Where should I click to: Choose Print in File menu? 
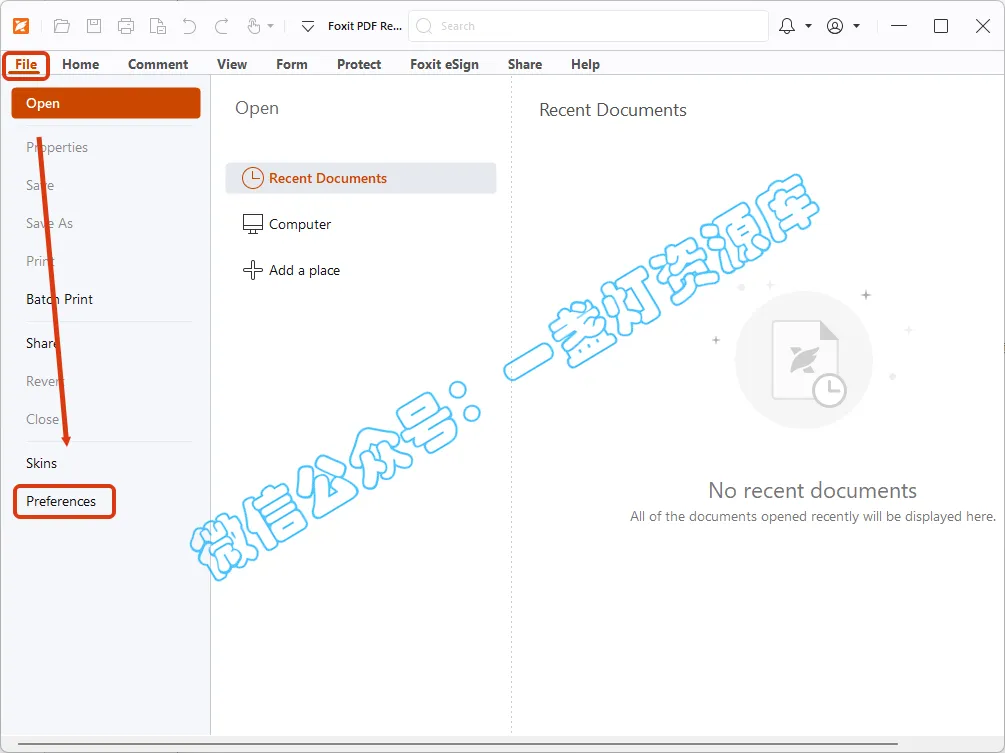point(40,261)
